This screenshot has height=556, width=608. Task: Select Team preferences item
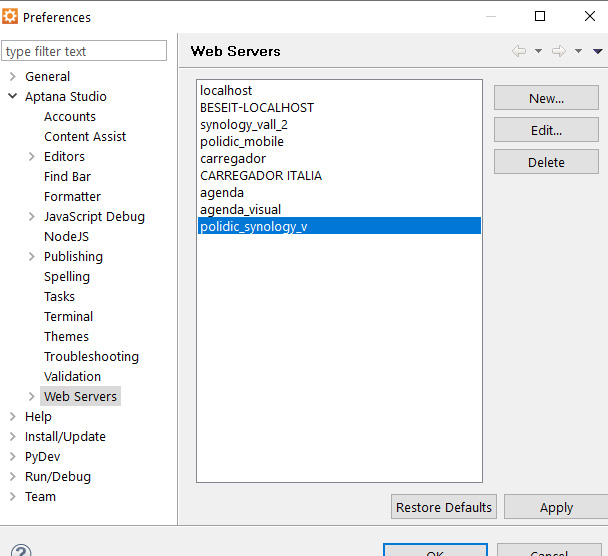(x=40, y=496)
